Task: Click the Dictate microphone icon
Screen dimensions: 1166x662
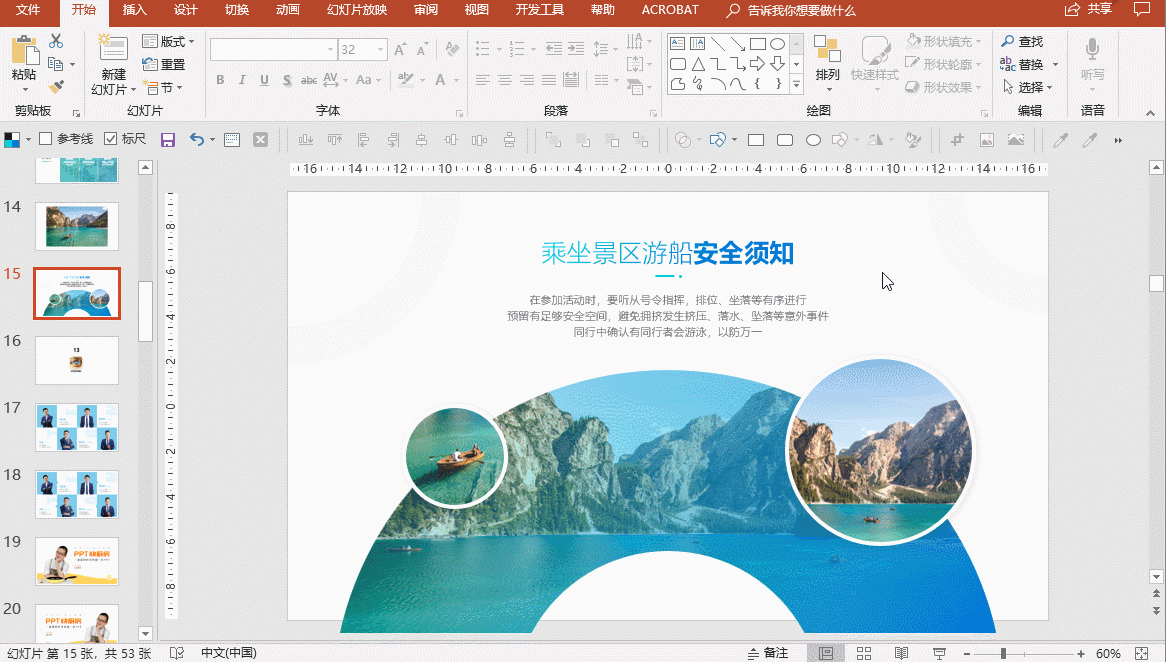Action: [x=1092, y=50]
